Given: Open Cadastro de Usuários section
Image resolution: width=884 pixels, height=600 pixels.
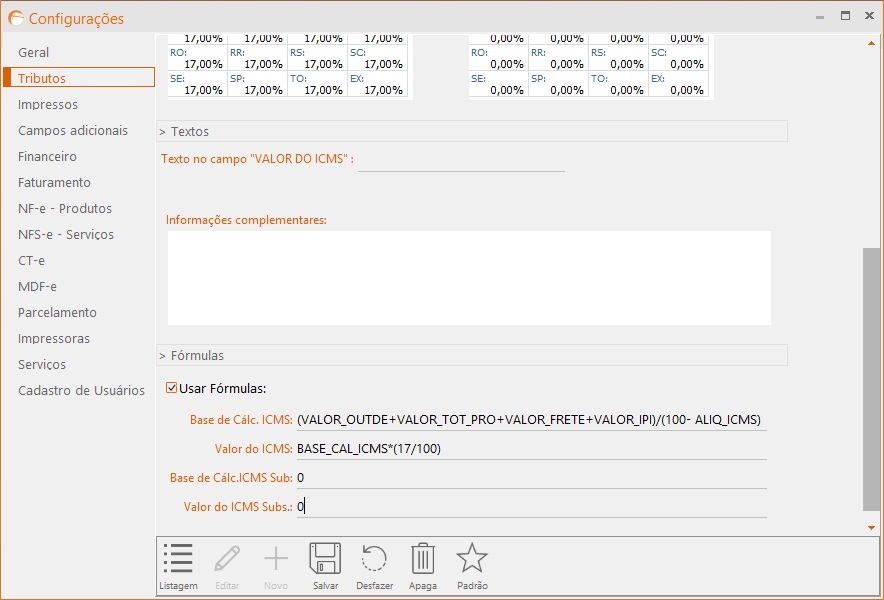Looking at the screenshot, I should 81,390.
